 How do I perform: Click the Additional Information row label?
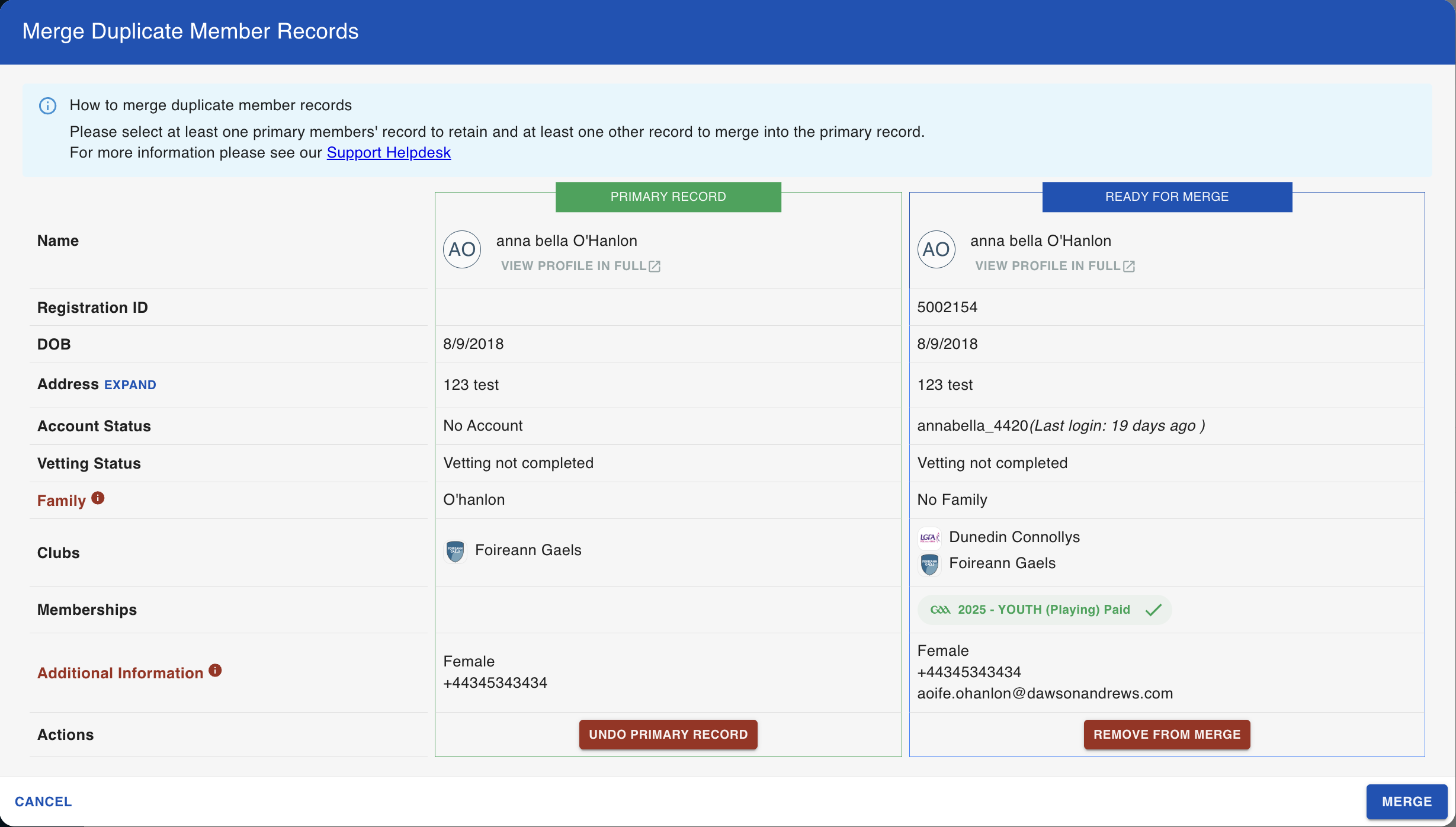pyautogui.click(x=120, y=674)
